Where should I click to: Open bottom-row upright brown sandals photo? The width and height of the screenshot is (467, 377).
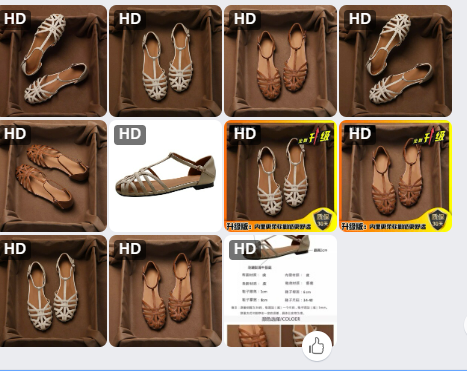point(165,291)
